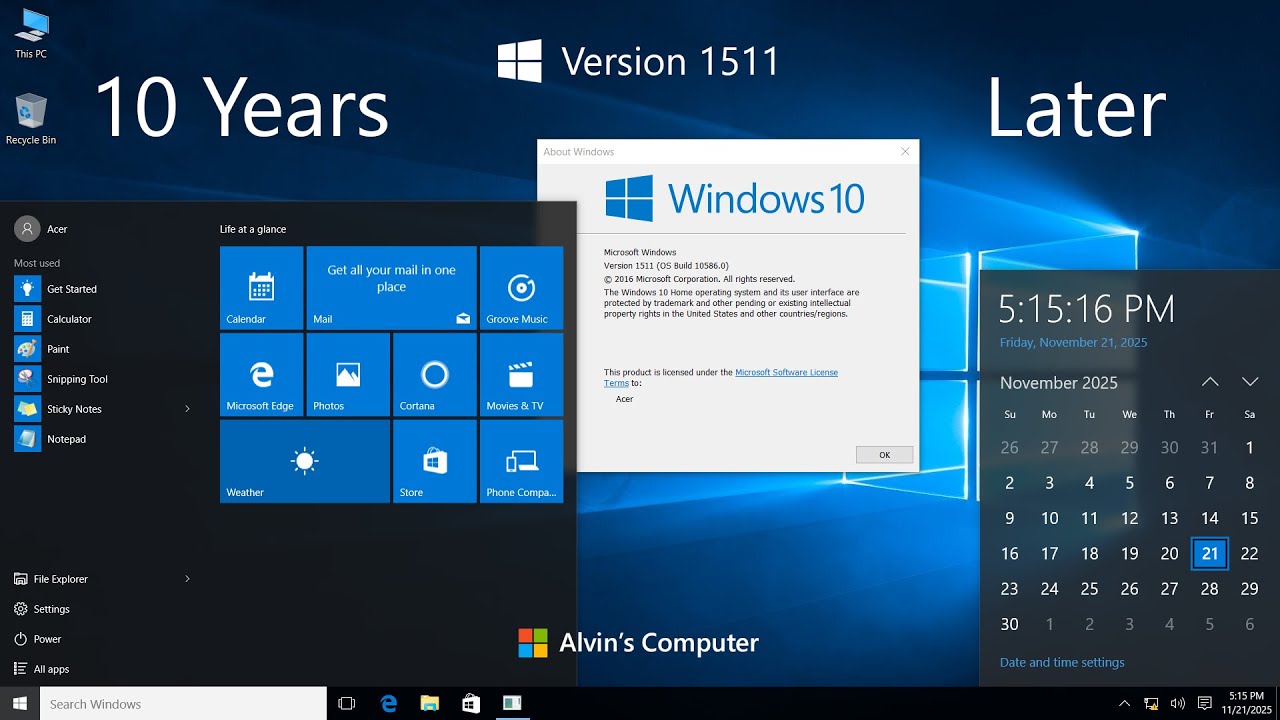Open the Mail tile
Image resolution: width=1280 pixels, height=720 pixels.
(391, 288)
